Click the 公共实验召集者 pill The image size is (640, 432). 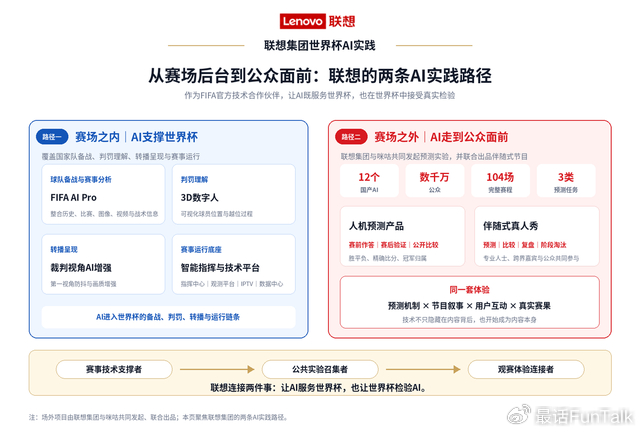[320, 370]
